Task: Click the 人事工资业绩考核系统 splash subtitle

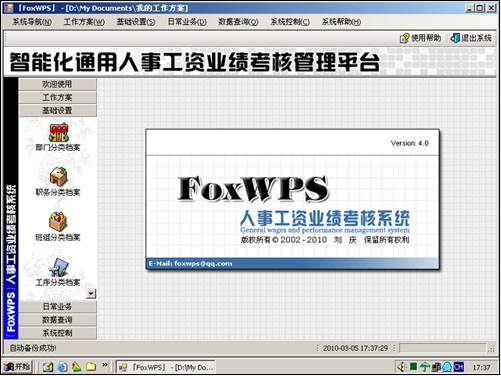Action: click(x=325, y=218)
